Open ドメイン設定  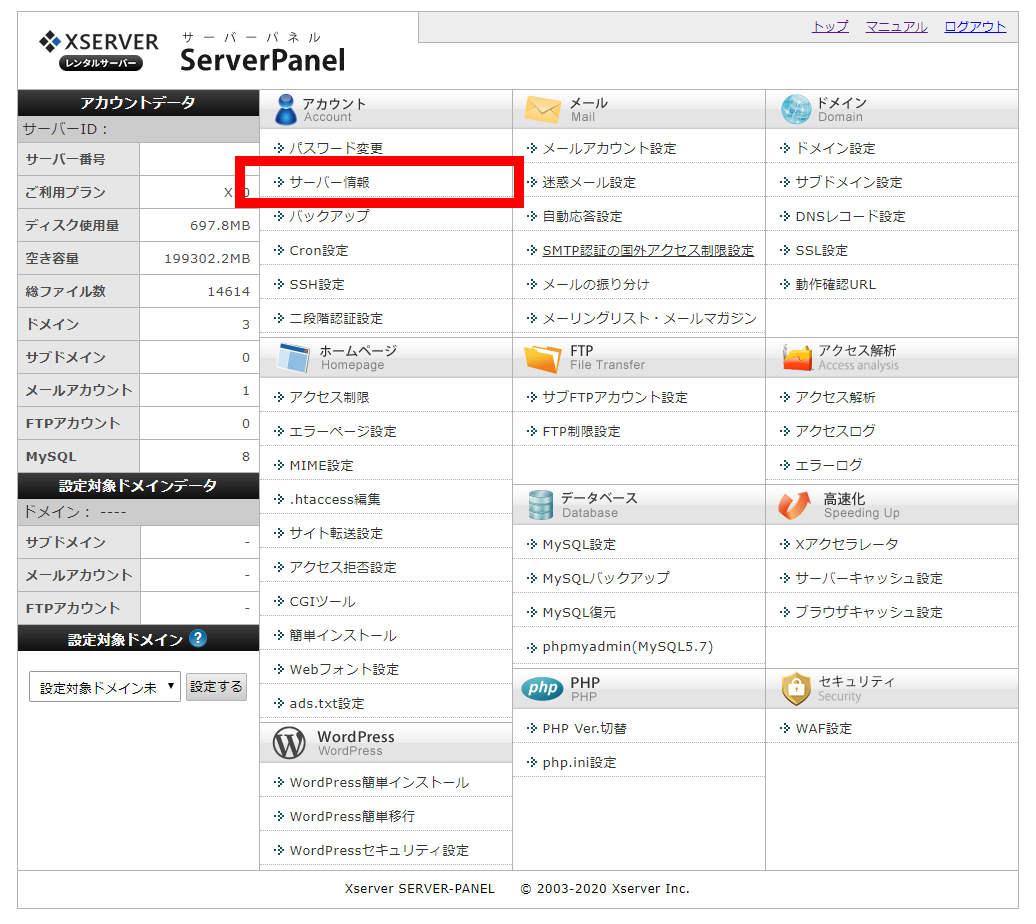835,148
